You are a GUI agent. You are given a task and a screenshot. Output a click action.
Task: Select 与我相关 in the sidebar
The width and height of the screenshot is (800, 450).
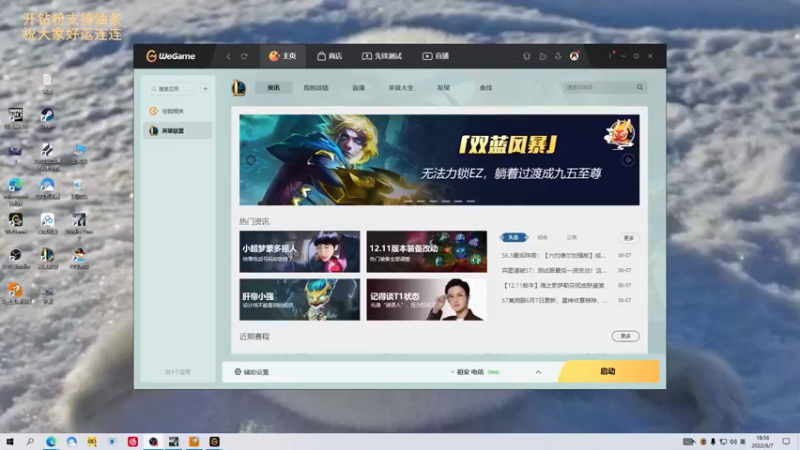click(x=178, y=111)
